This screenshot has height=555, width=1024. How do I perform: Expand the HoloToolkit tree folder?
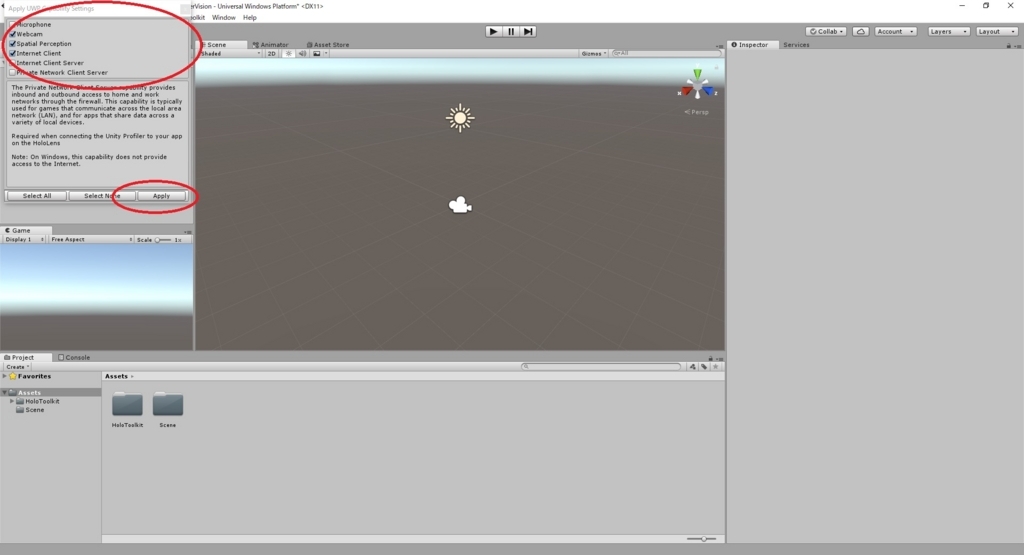12,401
